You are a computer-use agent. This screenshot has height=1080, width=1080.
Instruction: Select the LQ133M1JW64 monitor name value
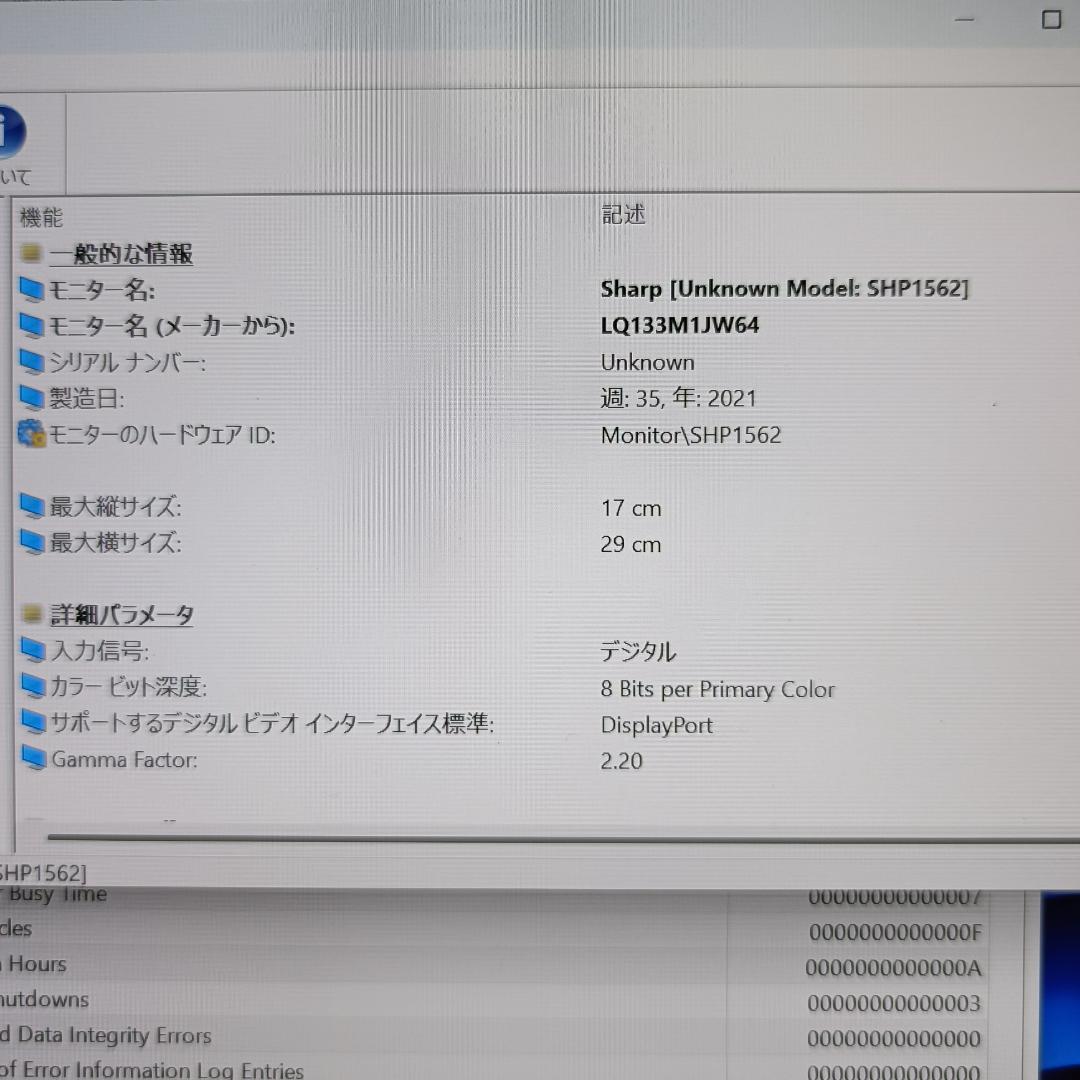pos(680,325)
